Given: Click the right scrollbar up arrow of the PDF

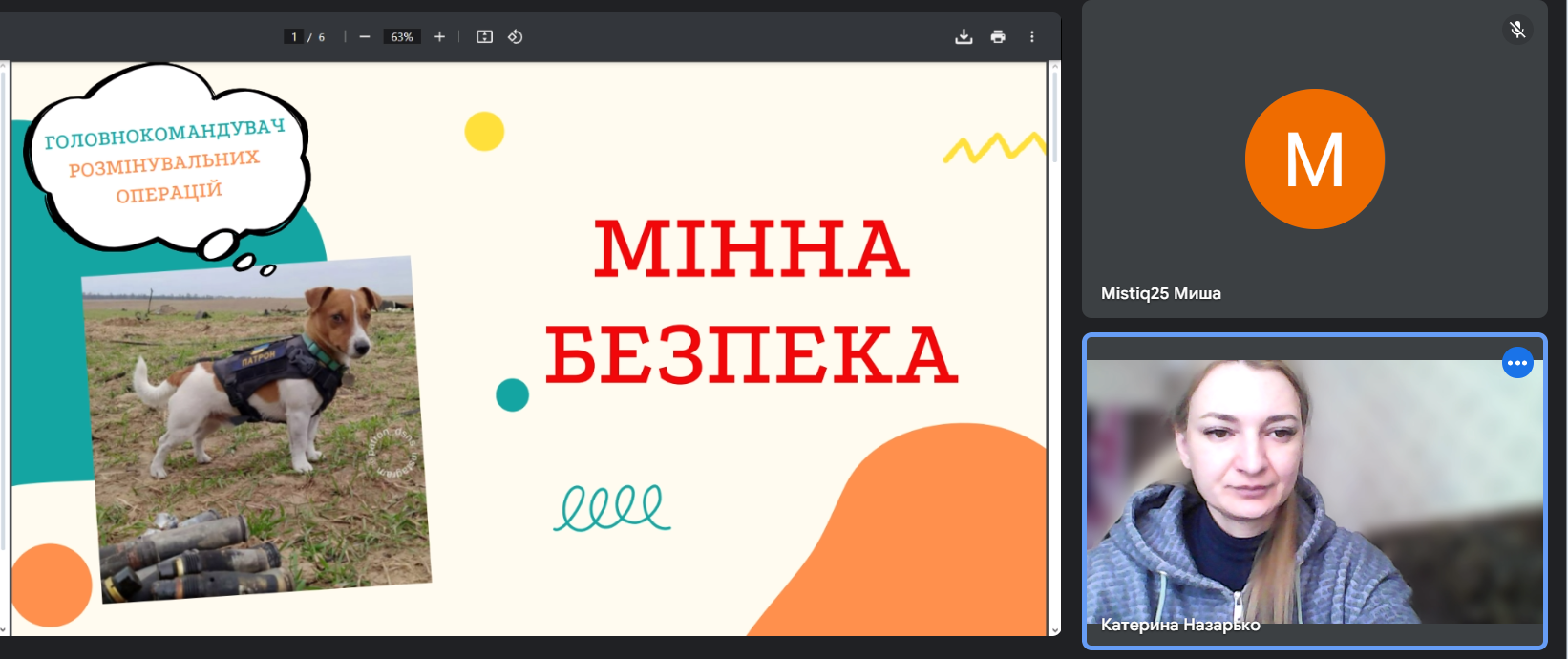Looking at the screenshot, I should pyautogui.click(x=1054, y=68).
